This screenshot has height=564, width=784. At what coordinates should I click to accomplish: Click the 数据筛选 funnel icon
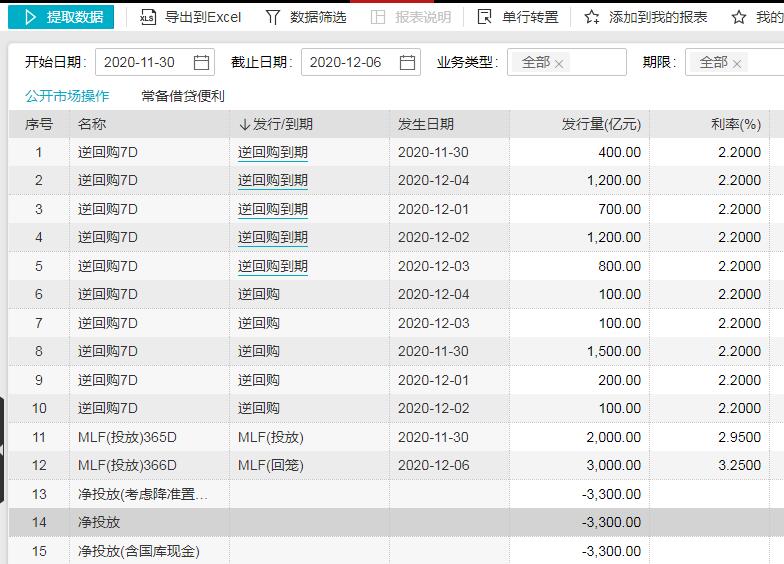click(272, 18)
